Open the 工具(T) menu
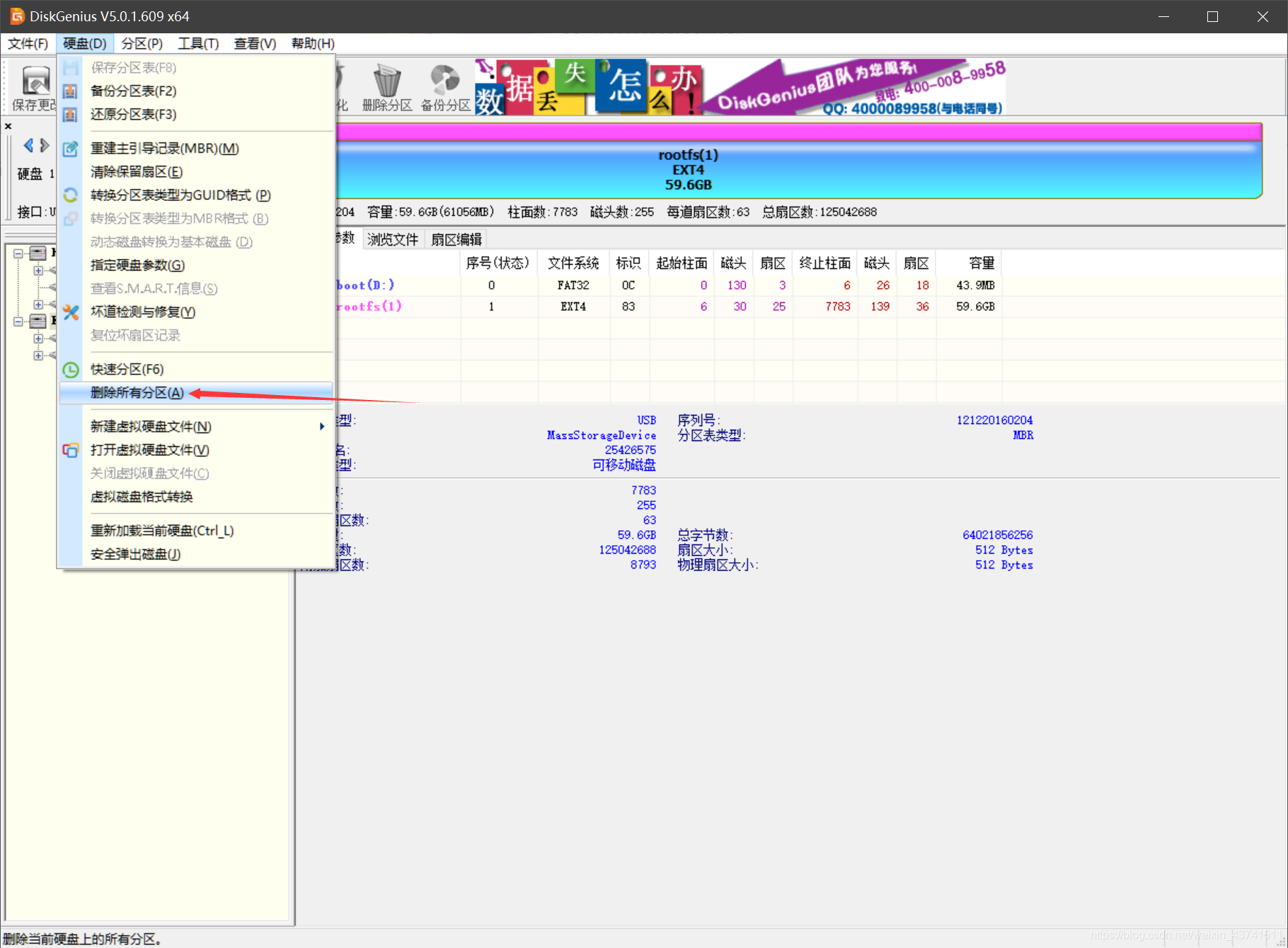This screenshot has width=1288, height=948. tap(198, 44)
